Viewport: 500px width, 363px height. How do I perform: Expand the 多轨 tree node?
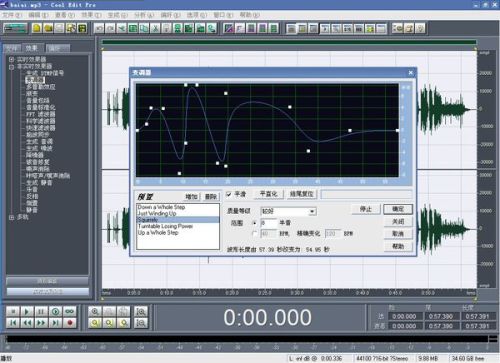tap(12, 217)
